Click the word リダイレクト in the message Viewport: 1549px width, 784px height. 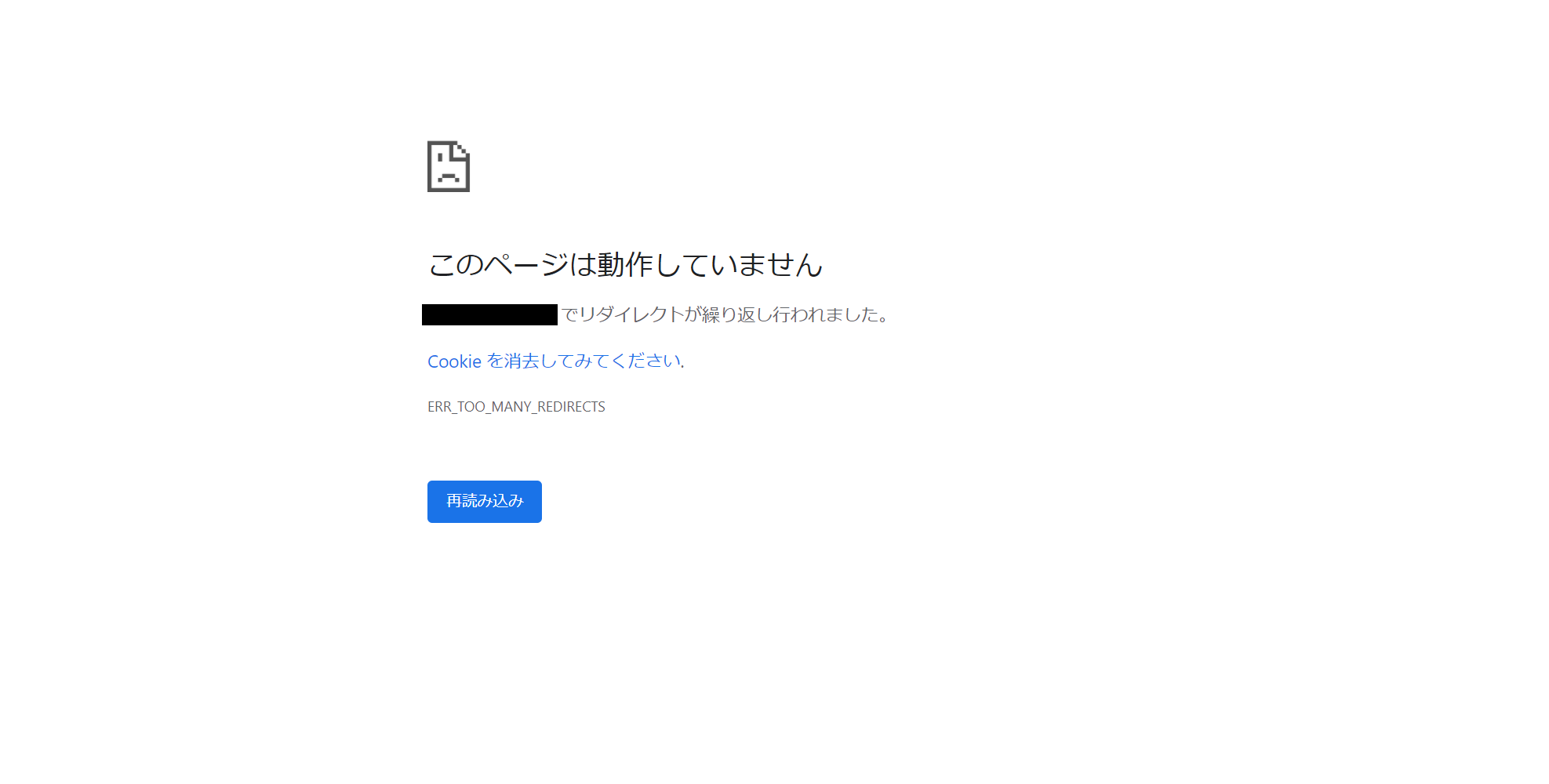coord(631,314)
